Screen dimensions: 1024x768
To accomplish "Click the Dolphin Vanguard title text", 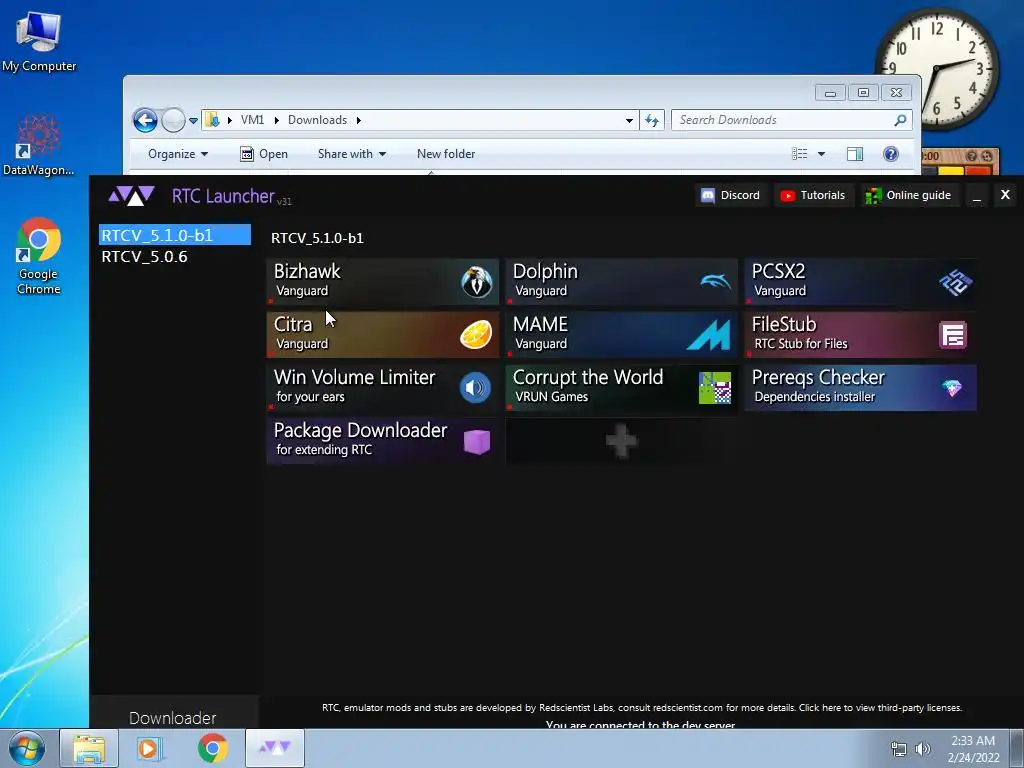I will coord(545,280).
